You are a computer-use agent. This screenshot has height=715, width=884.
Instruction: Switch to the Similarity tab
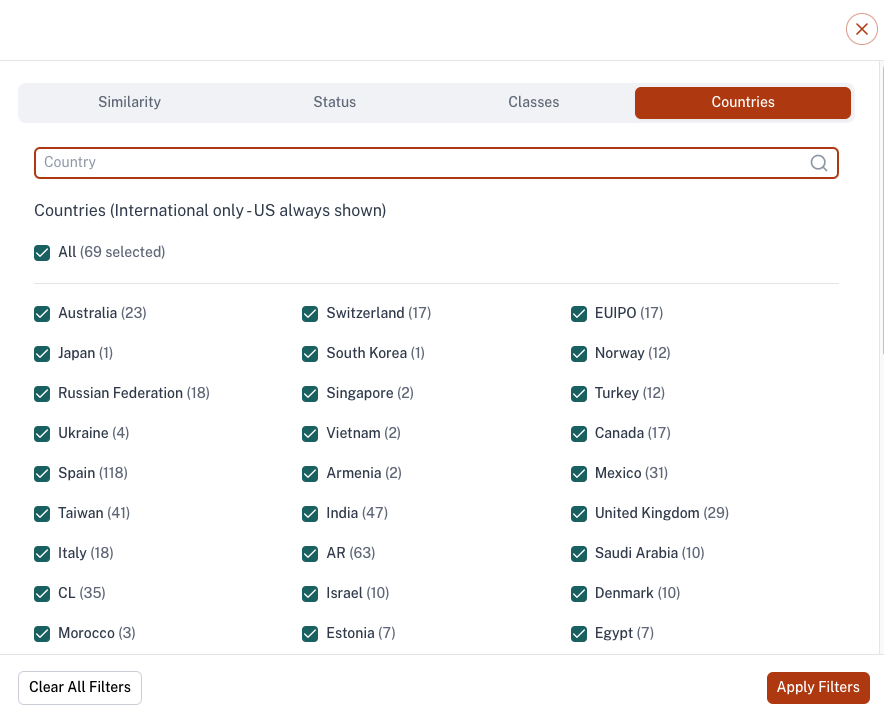click(x=130, y=102)
